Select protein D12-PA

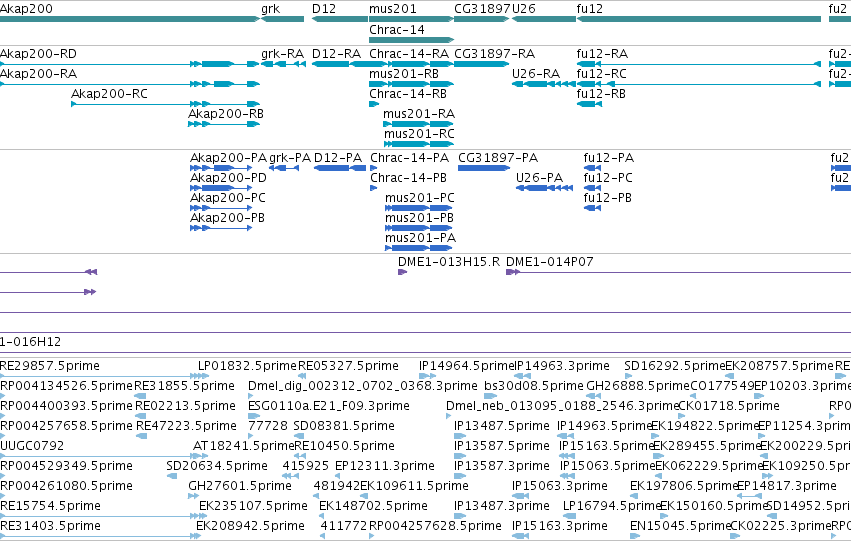coord(338,158)
